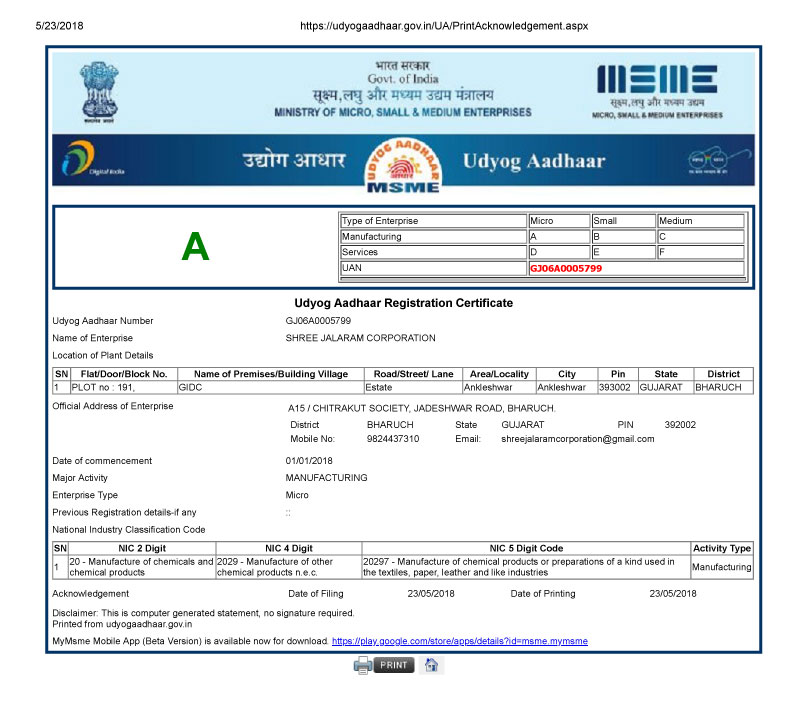
Task: Click the Digital India logo
Action: pos(93,159)
